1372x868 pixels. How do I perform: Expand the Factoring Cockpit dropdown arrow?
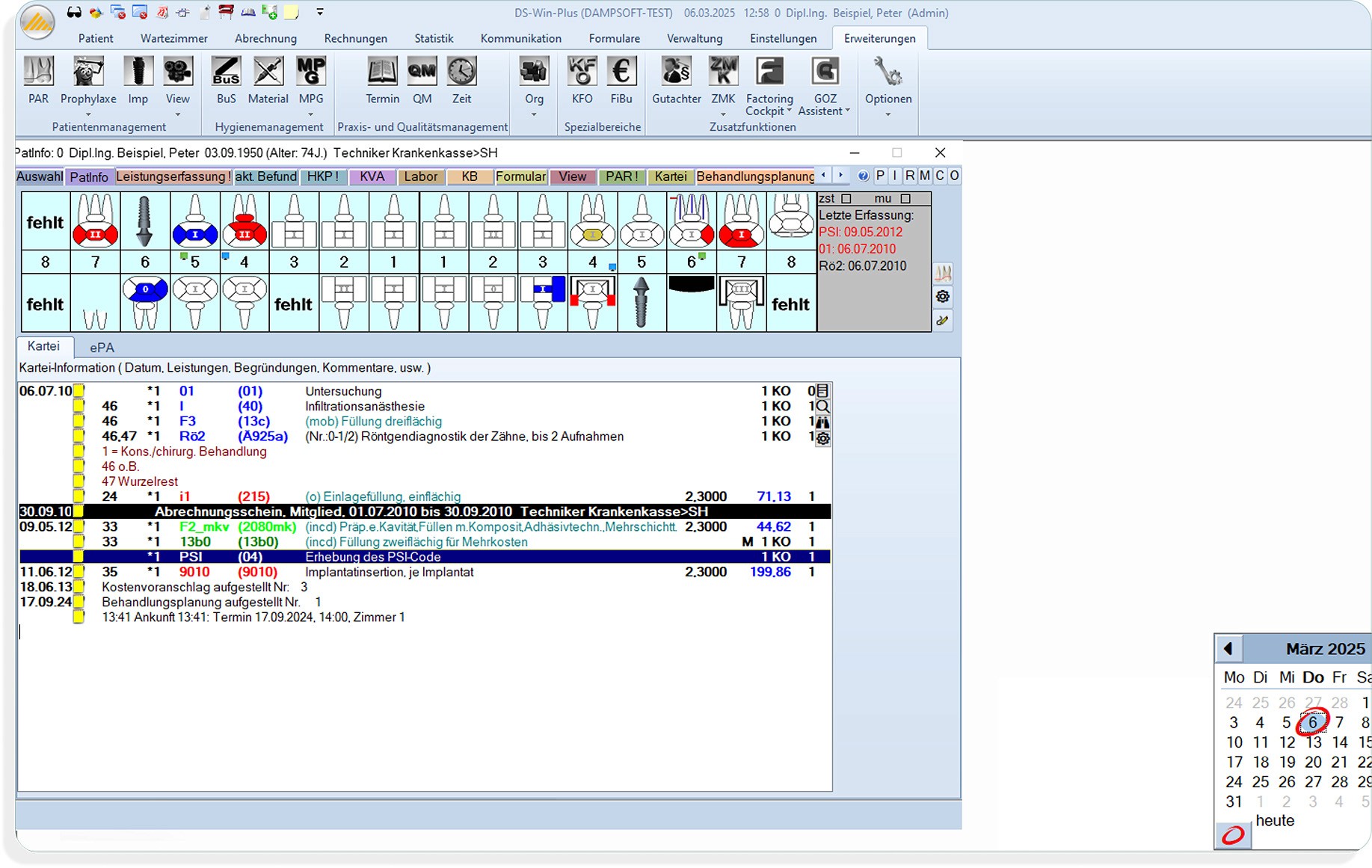tap(789, 111)
